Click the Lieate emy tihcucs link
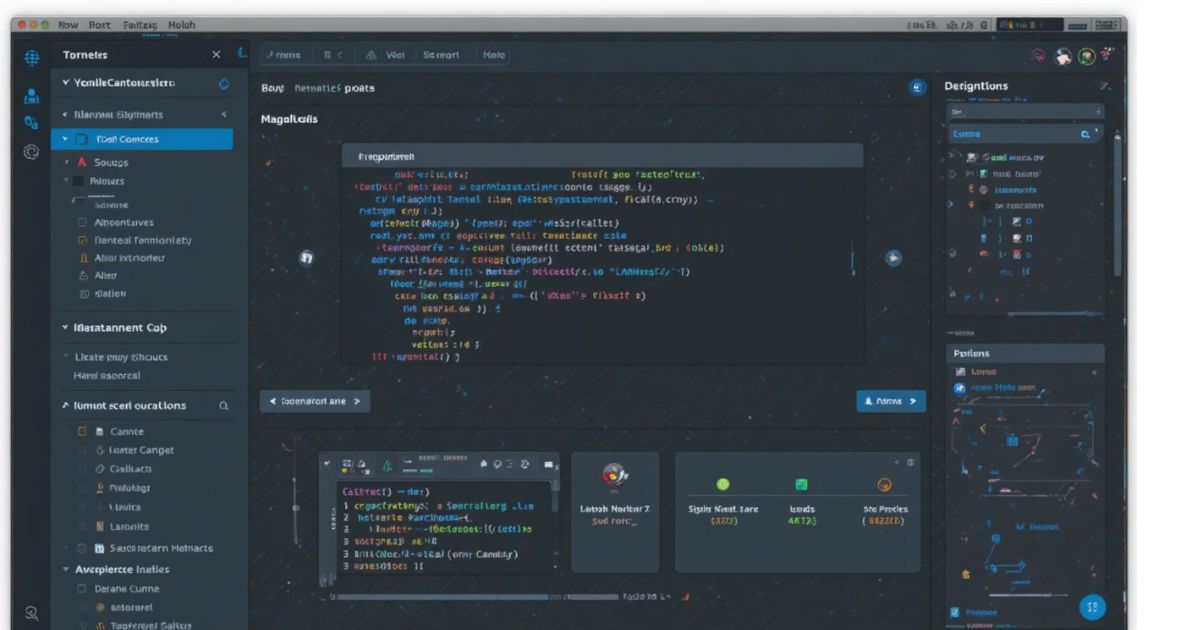This screenshot has height=630, width=1200. (121, 357)
